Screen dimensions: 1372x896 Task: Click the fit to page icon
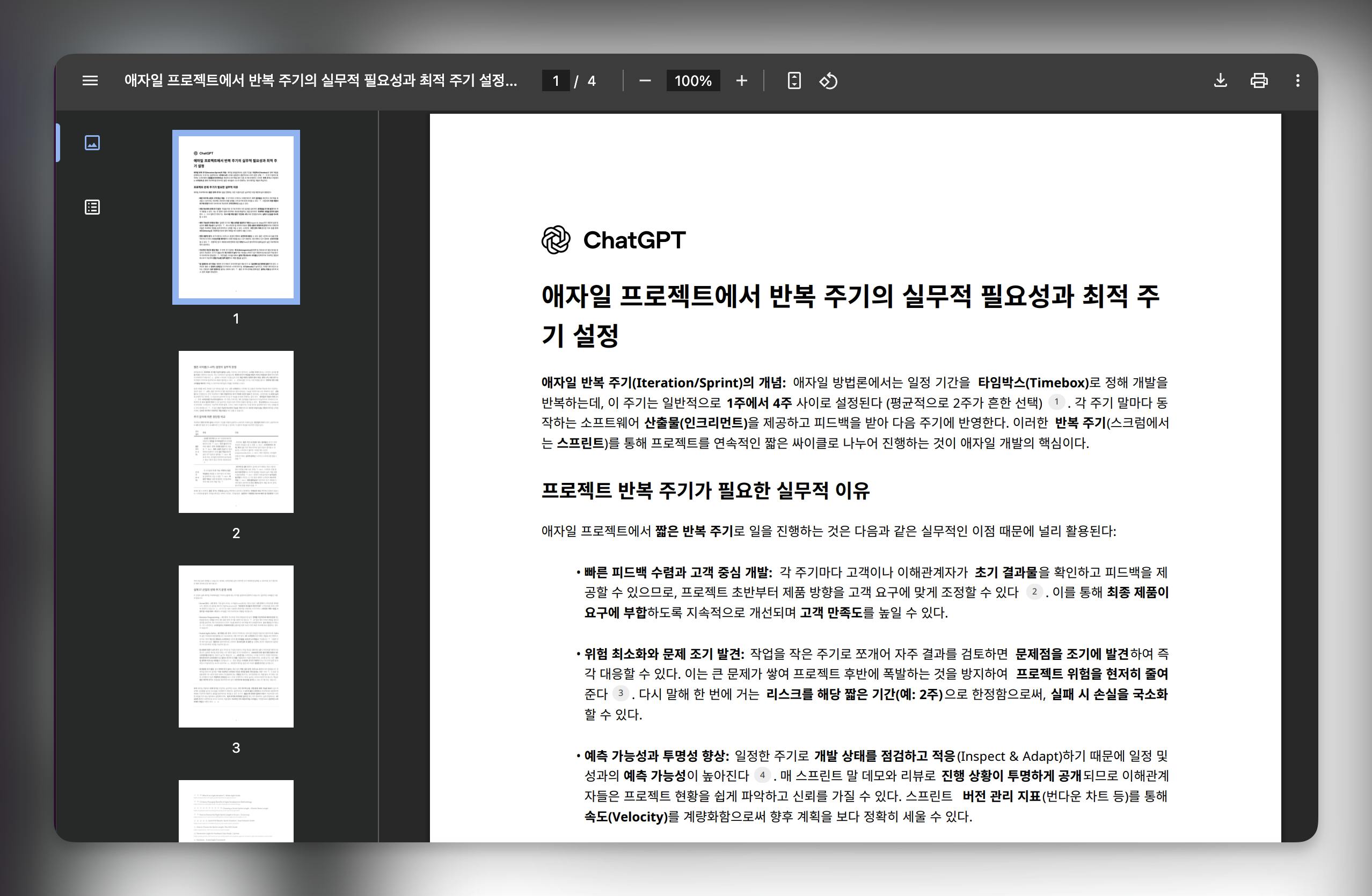pyautogui.click(x=794, y=80)
